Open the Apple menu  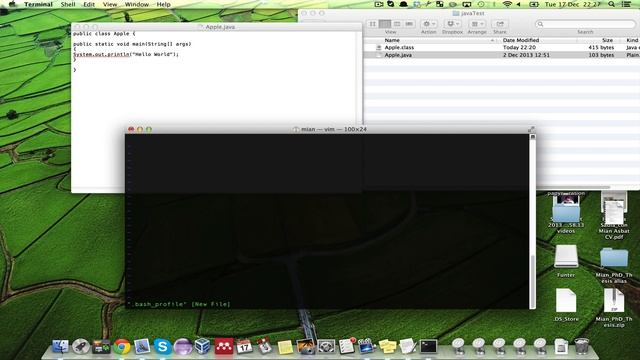pos(12,4)
